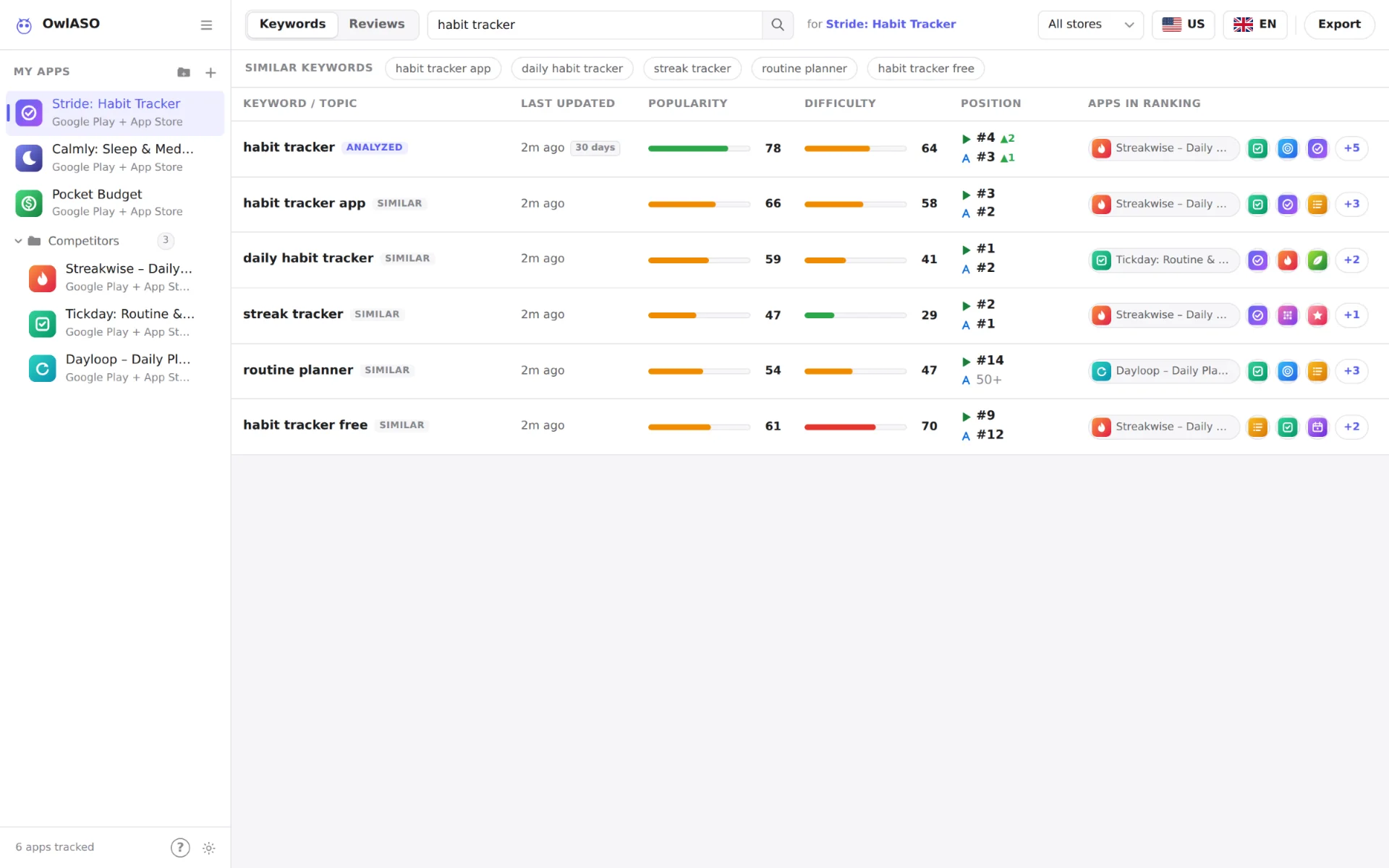Image resolution: width=1389 pixels, height=868 pixels.
Task: Click the 'streak tracker' keyword chip
Action: pyautogui.click(x=692, y=69)
